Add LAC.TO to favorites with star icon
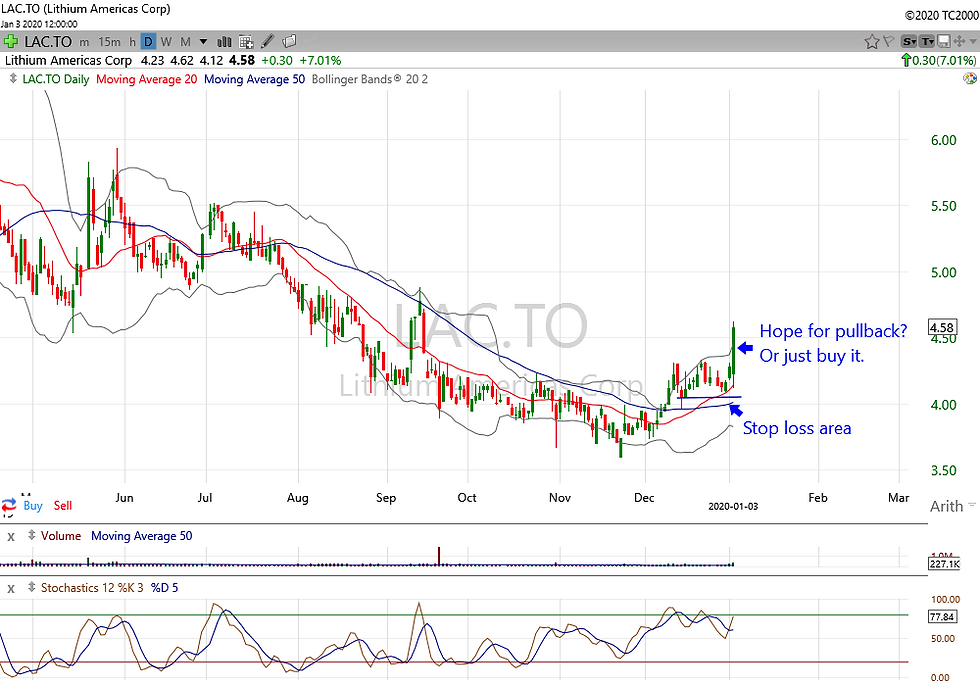 [x=871, y=42]
